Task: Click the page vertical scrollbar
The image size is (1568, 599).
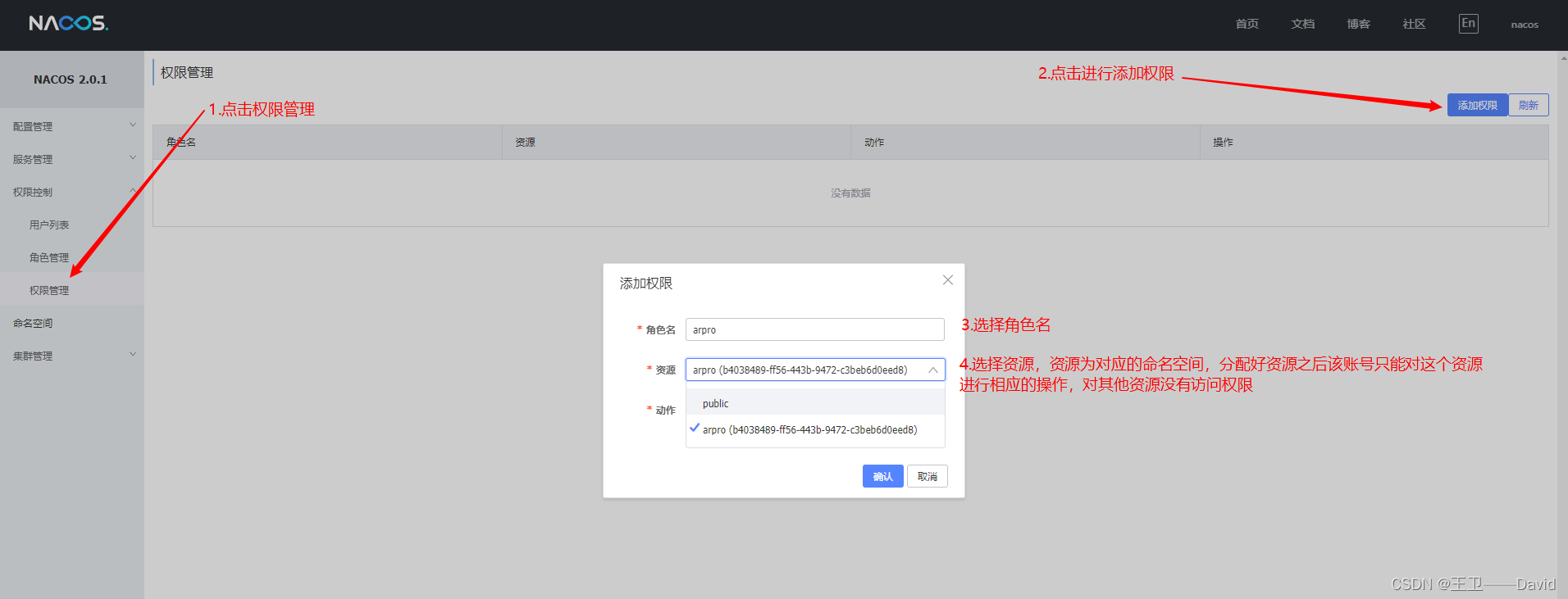Action: tap(1562, 324)
